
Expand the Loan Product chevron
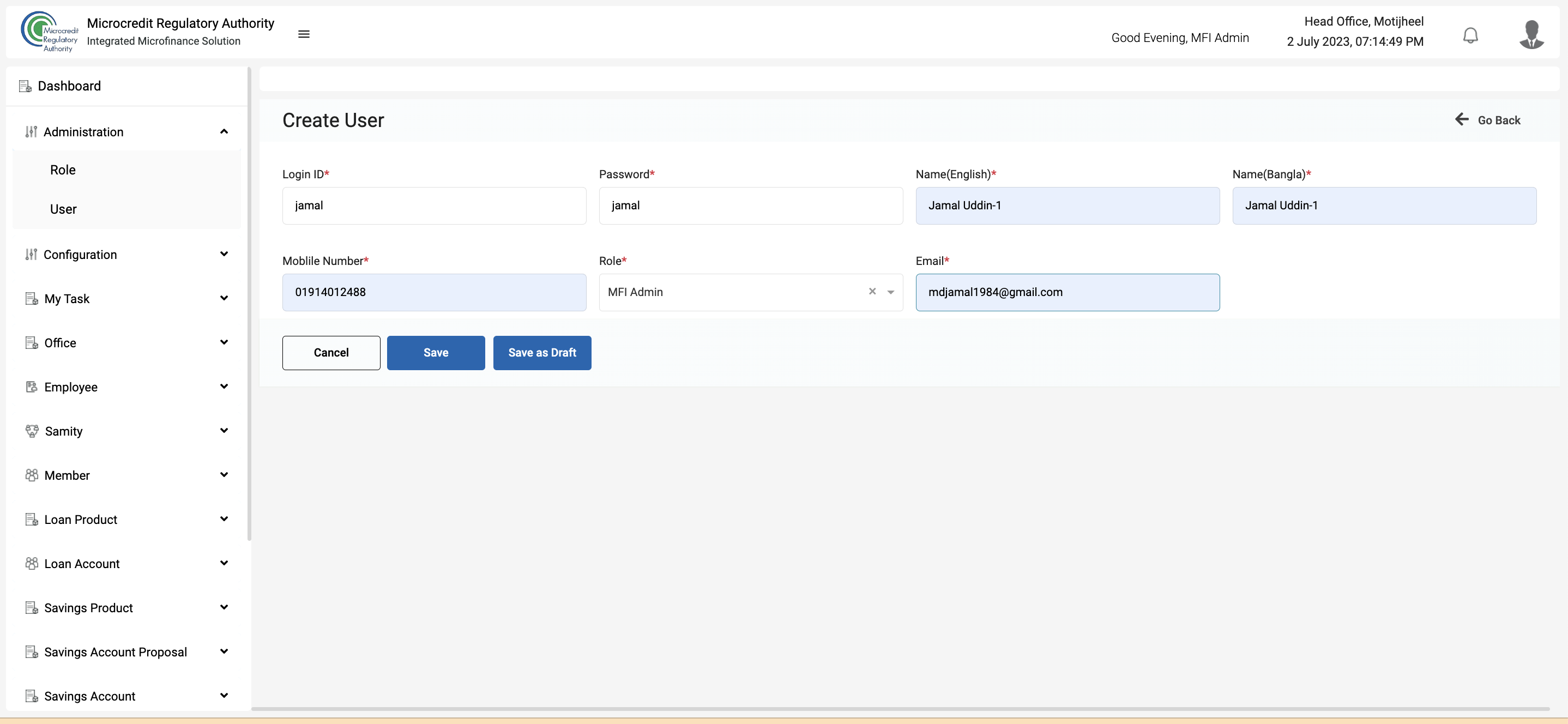point(224,519)
